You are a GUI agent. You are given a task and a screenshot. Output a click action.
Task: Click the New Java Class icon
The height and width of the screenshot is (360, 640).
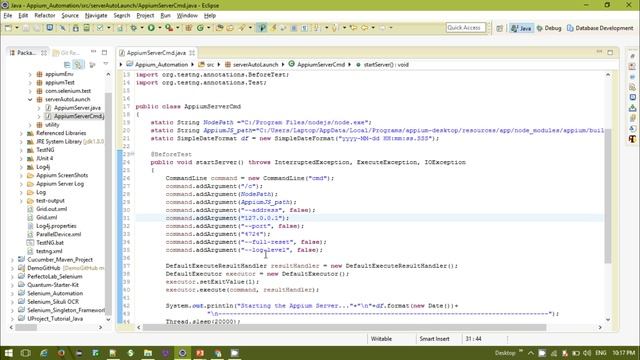pyautogui.click(x=200, y=28)
